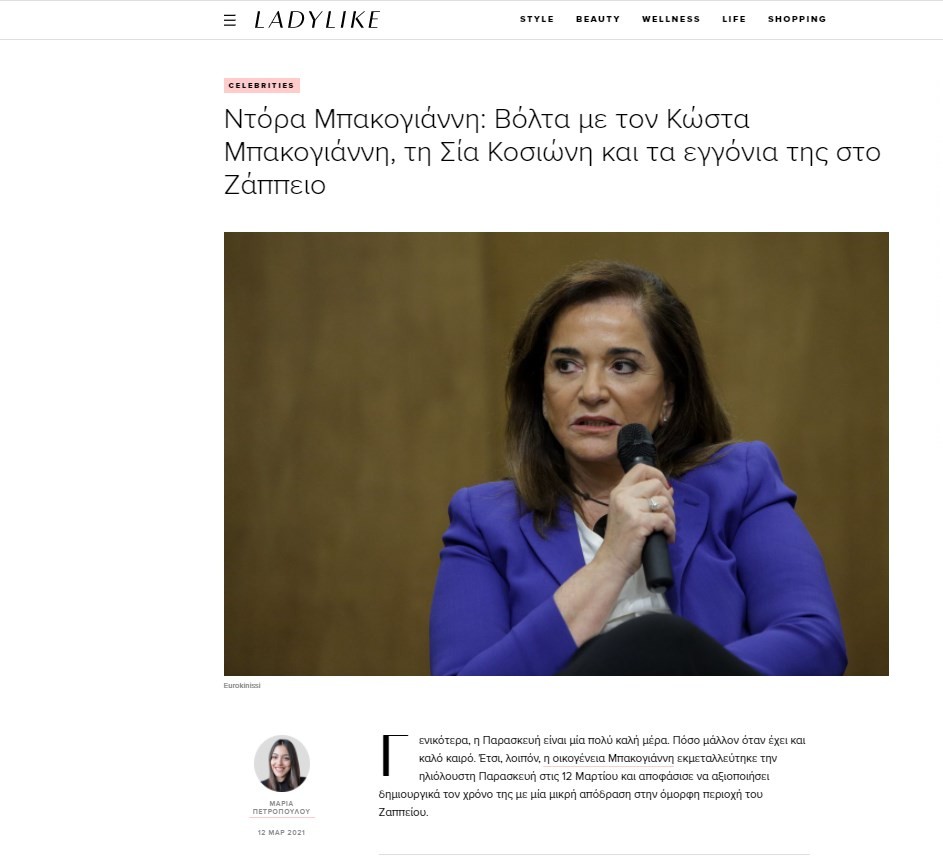Click the drop cap letter Γ

pos(395,755)
